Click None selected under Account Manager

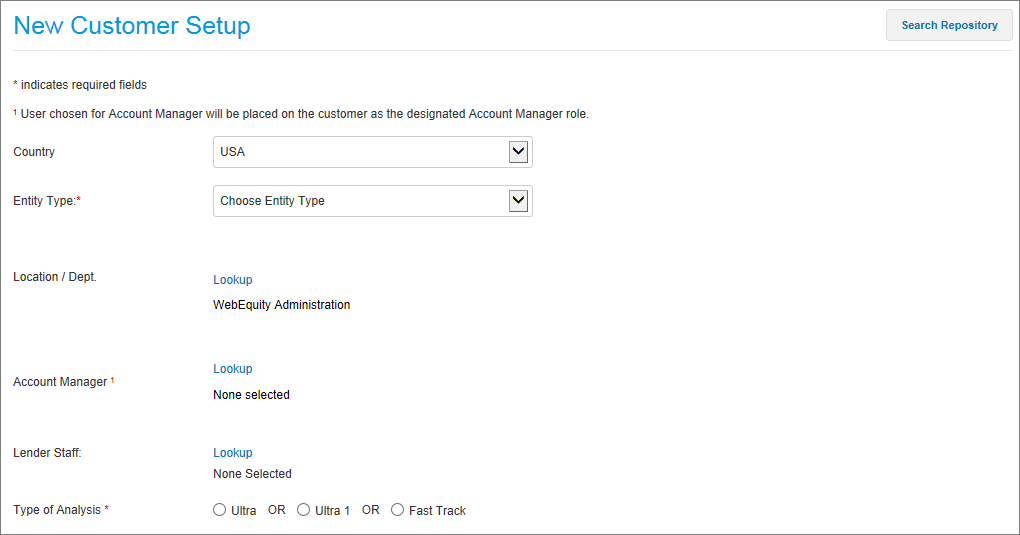pyautogui.click(x=251, y=395)
